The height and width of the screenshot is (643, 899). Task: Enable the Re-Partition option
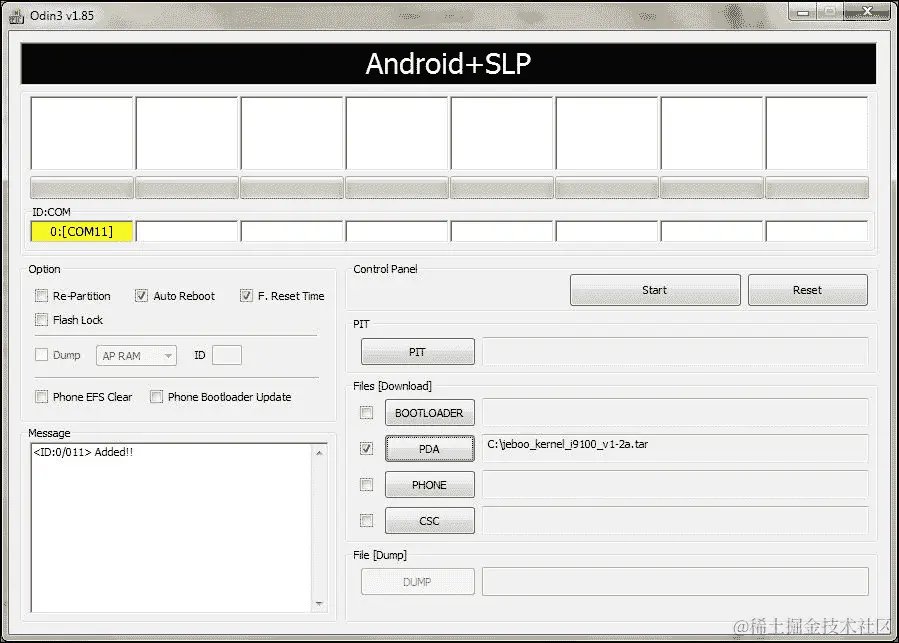(x=41, y=295)
